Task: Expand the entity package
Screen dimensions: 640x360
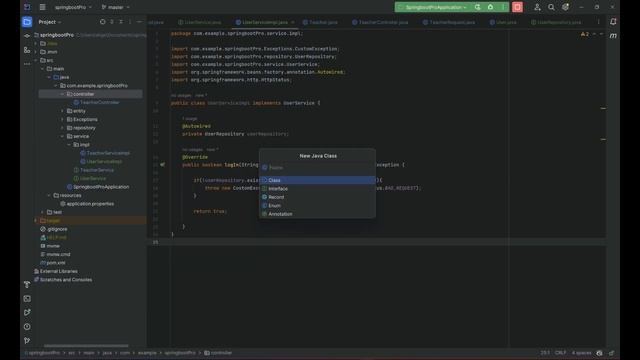Action: click(x=62, y=111)
